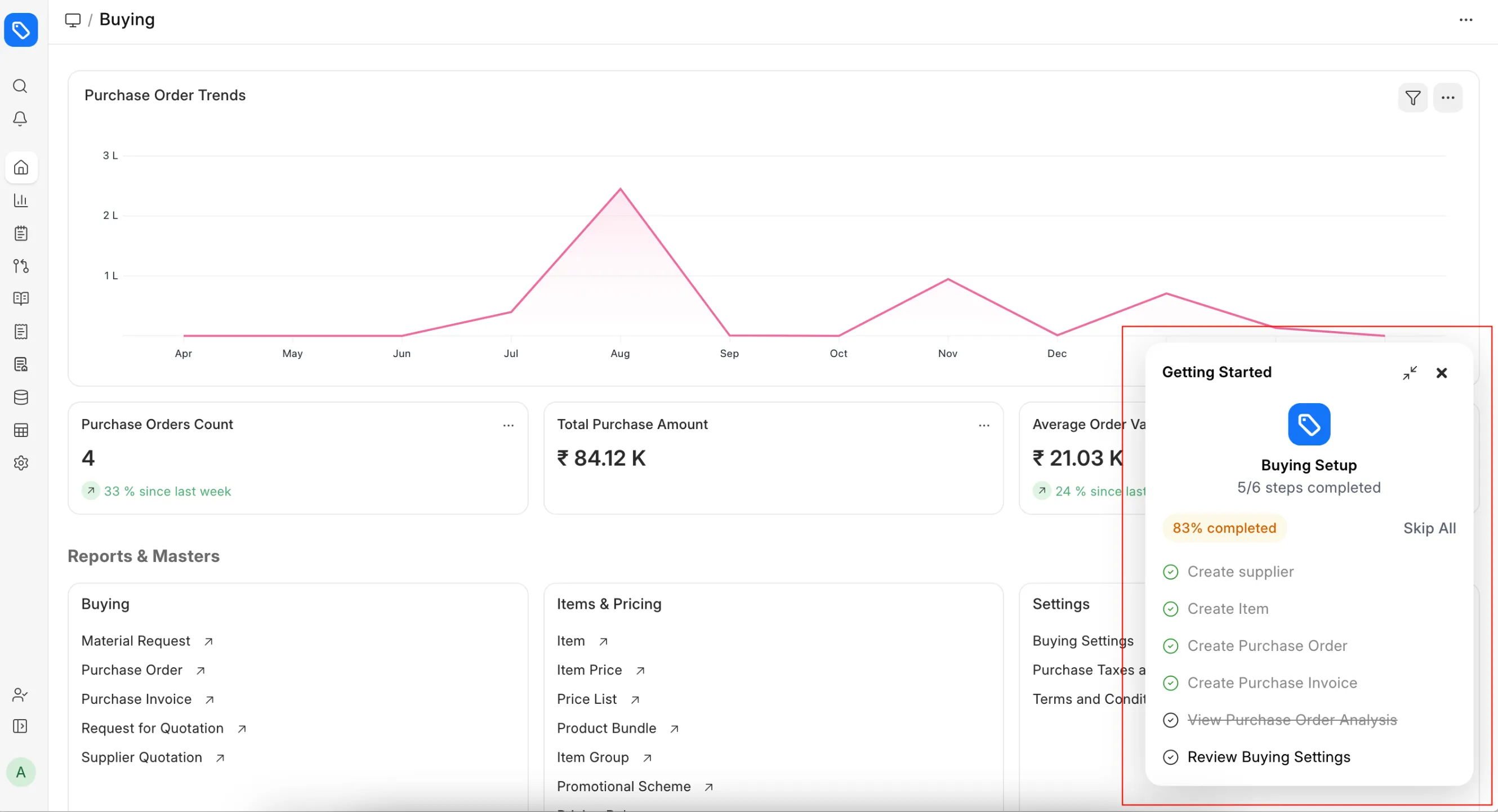1498x812 pixels.
Task: Open Total Purchase Amount card options
Action: pos(983,425)
